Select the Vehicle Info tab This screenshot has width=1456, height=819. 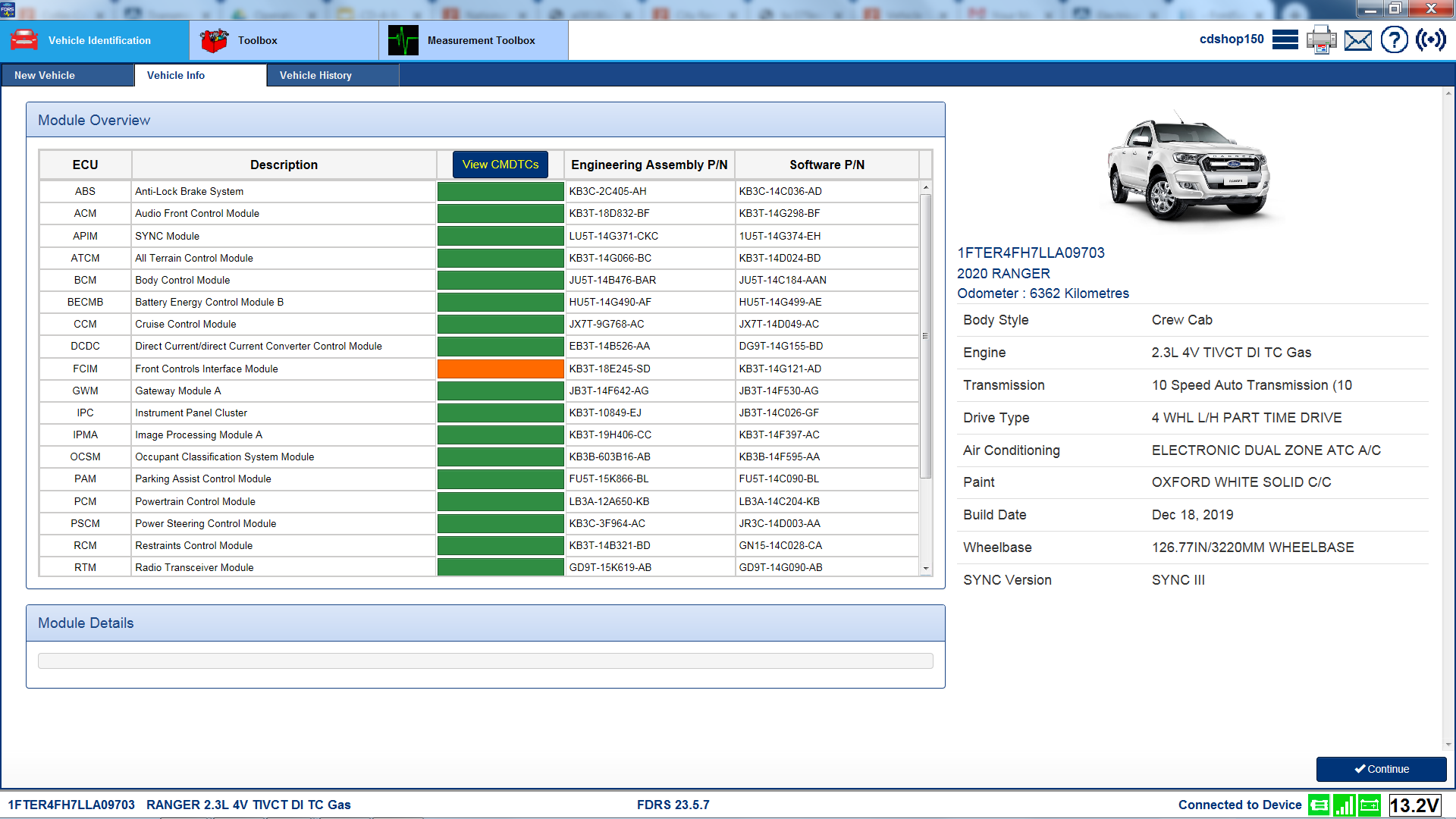coord(176,75)
